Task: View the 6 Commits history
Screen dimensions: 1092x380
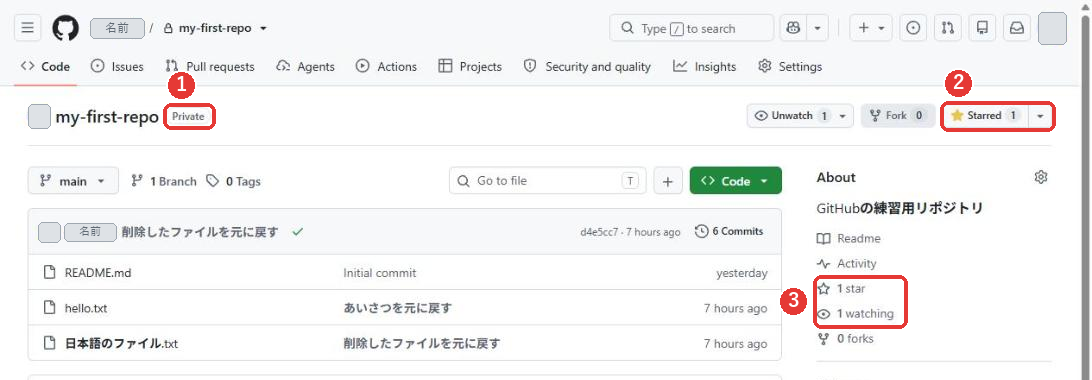Action: tap(729, 232)
